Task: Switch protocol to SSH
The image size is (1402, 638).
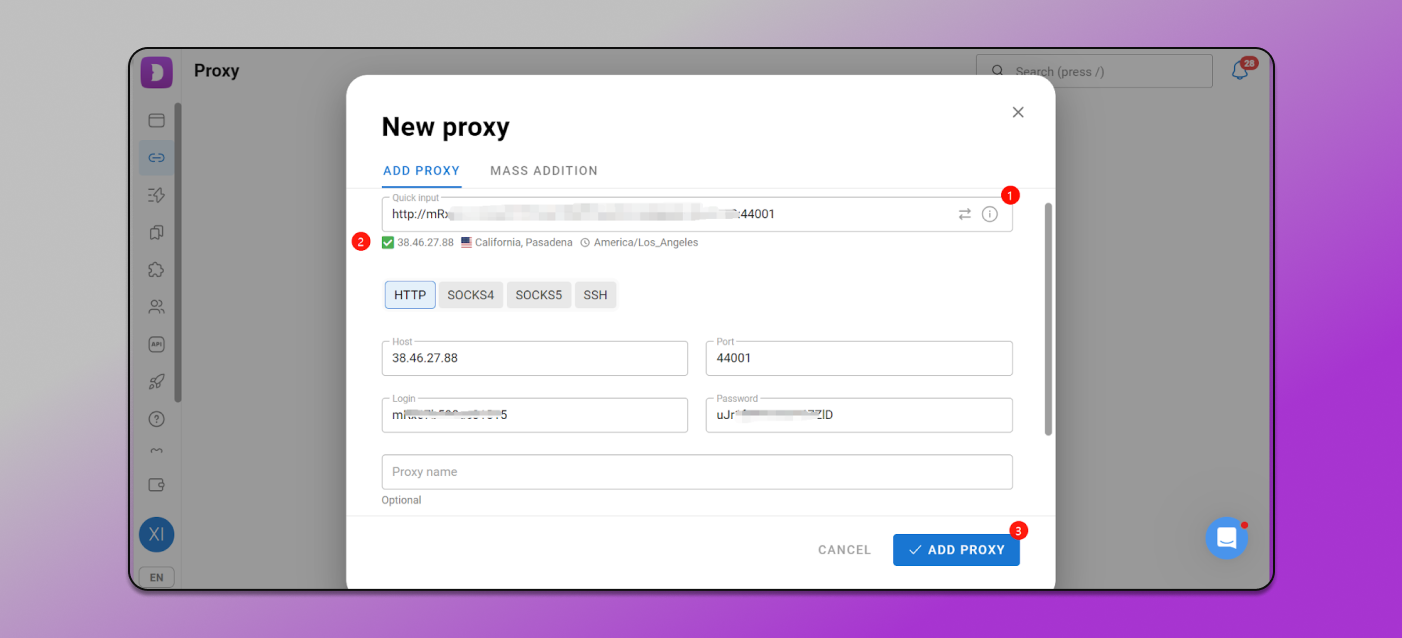Action: pyautogui.click(x=595, y=294)
